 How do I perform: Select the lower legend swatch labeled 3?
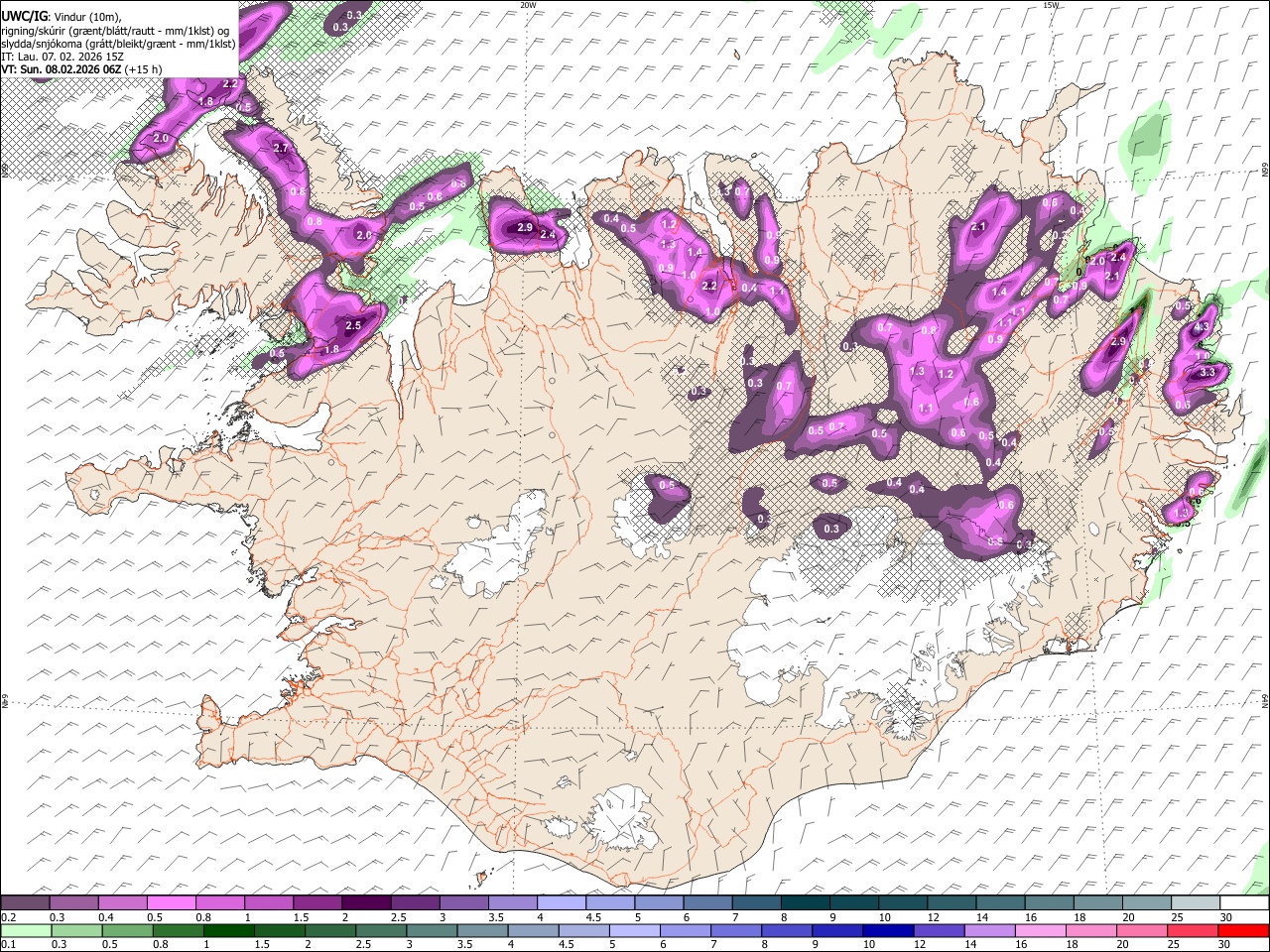tap(433, 930)
